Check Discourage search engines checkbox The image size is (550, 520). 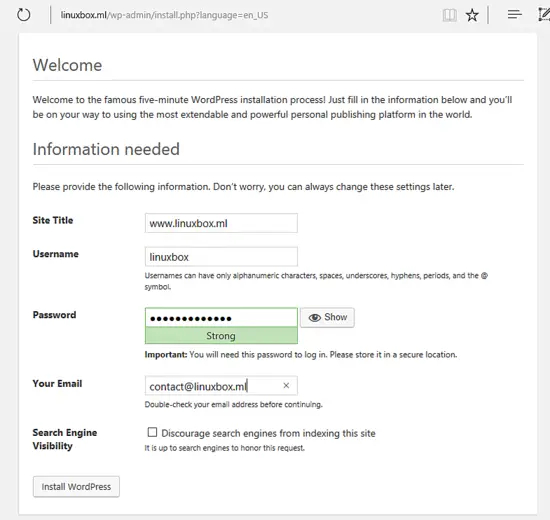coord(152,432)
